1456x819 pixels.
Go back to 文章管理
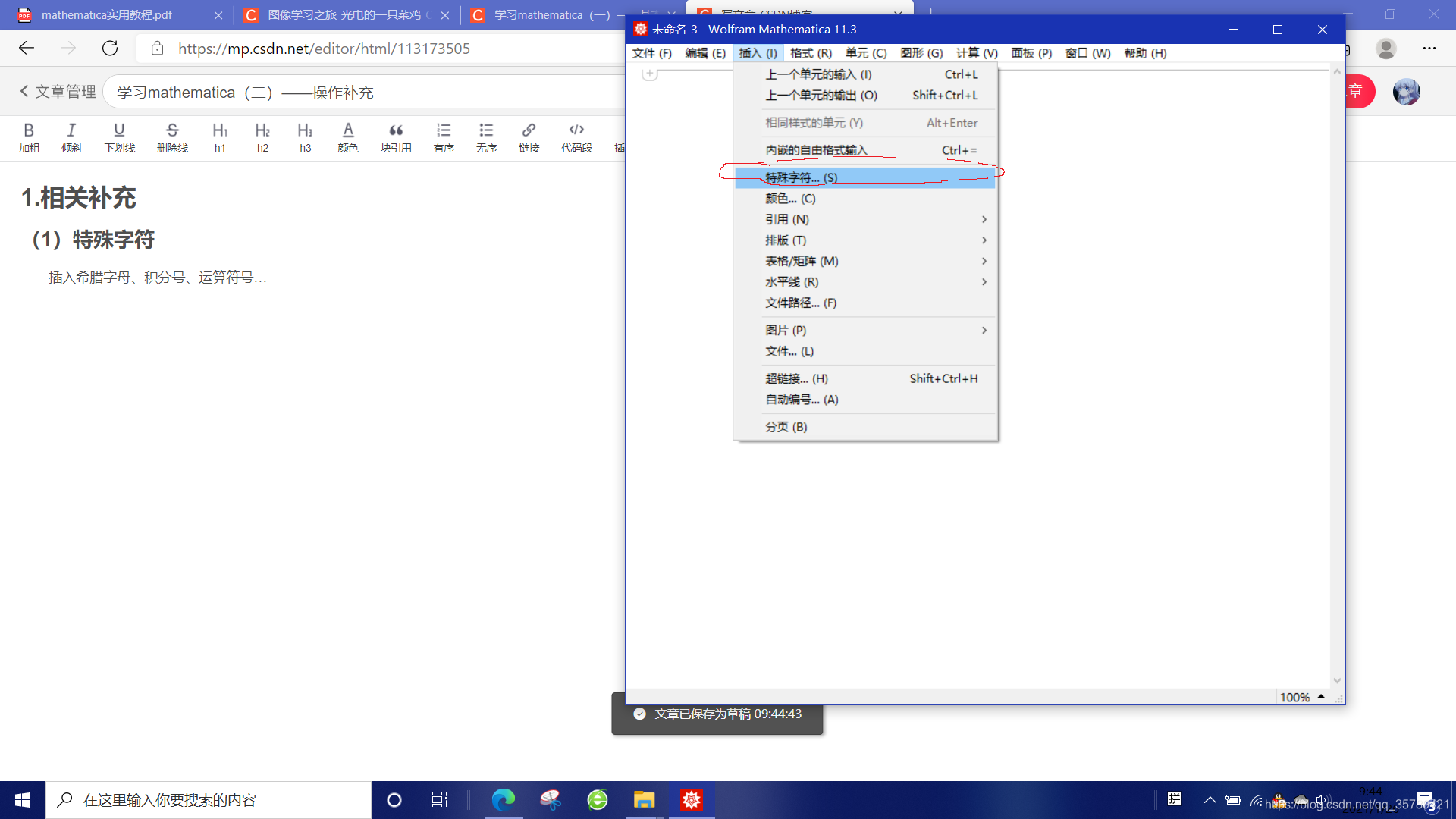(x=58, y=92)
